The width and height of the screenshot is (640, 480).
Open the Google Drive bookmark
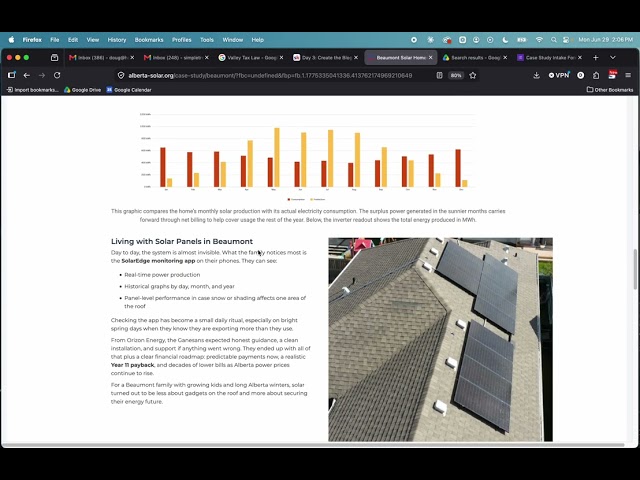(82, 90)
